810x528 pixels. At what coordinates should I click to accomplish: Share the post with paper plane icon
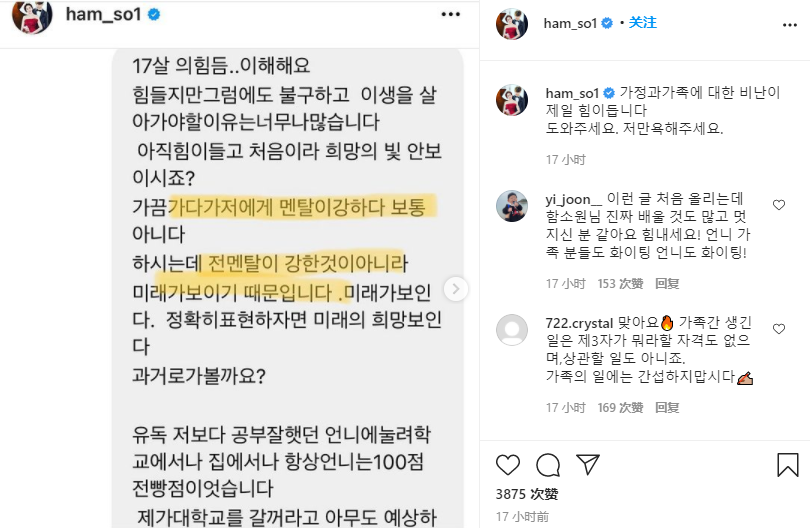tap(588, 464)
